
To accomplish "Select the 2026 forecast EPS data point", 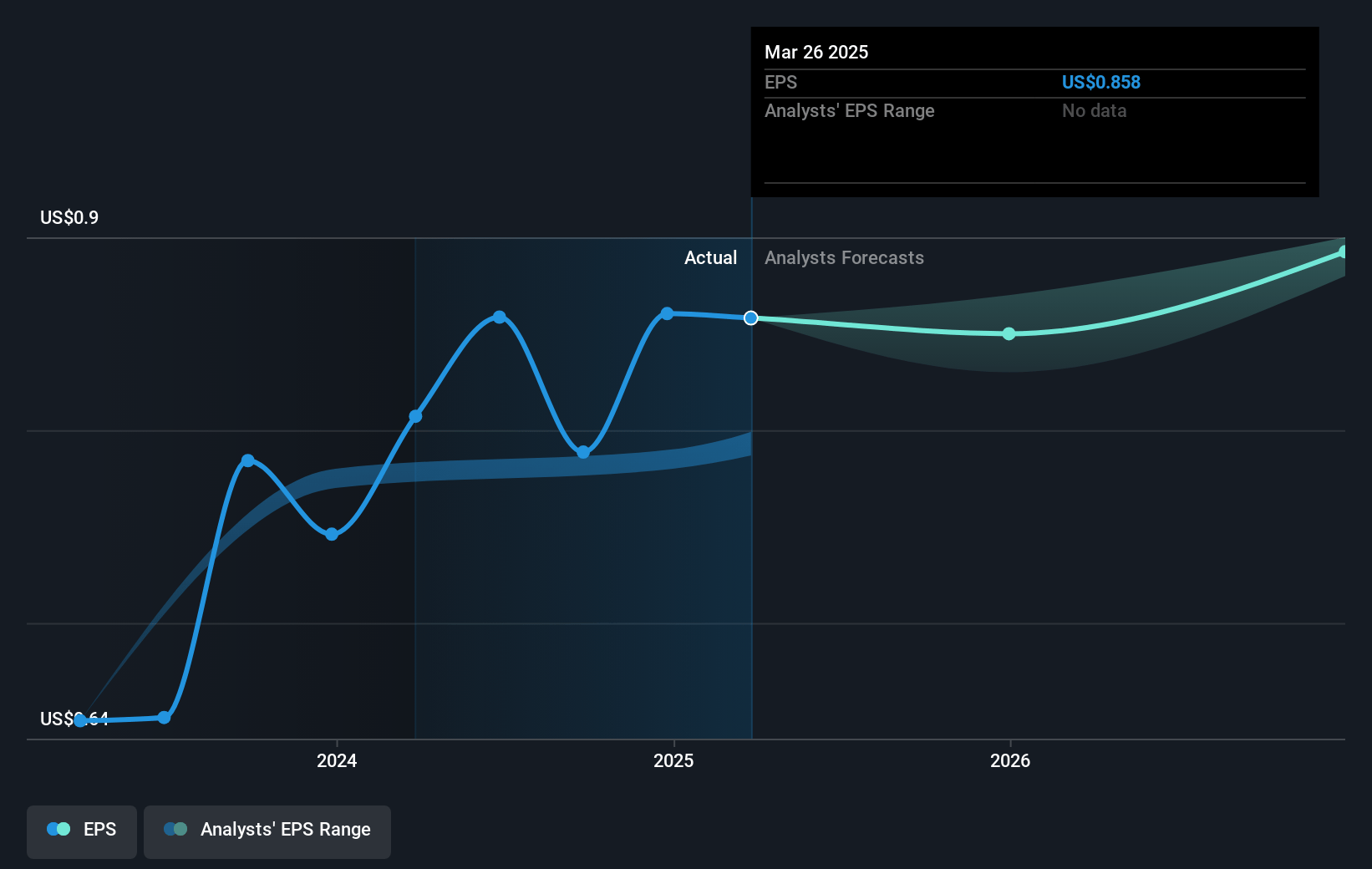I will (x=1009, y=333).
